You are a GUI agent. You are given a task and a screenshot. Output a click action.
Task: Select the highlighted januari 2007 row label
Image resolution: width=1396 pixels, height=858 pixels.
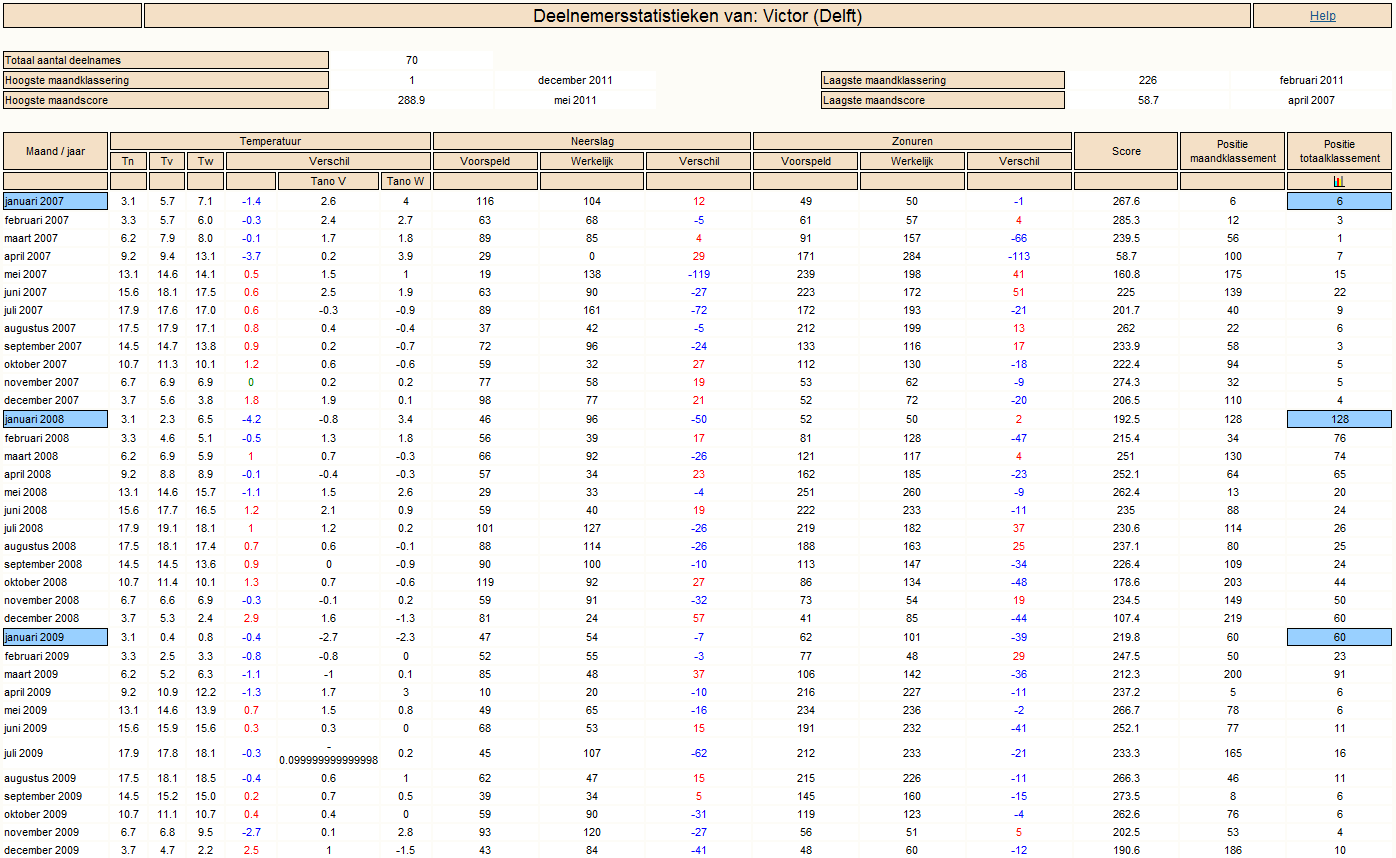(55, 201)
